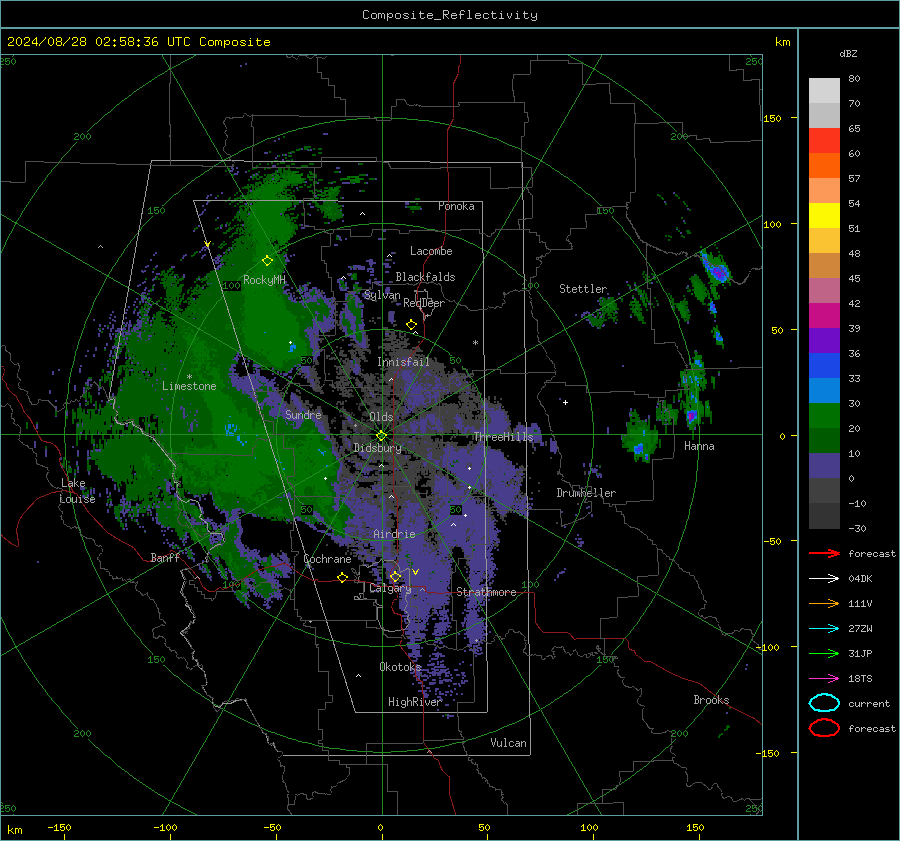Select the purple 39–36 dBZ swatch
Image resolution: width=900 pixels, height=841 pixels.
[x=824, y=341]
